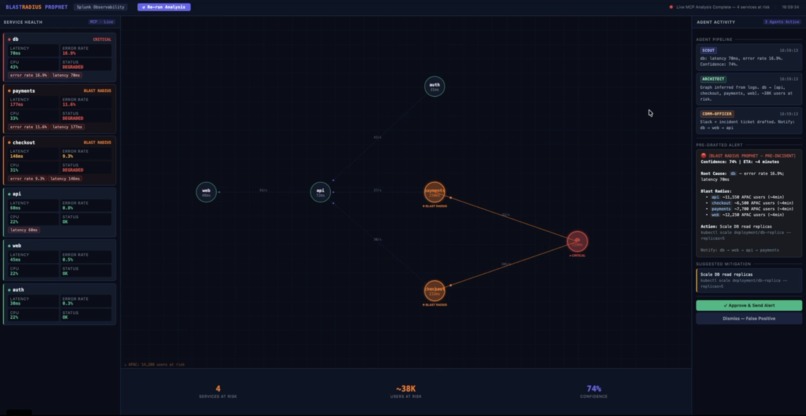Image resolution: width=806 pixels, height=416 pixels.
Task: Click the Scale DB read replicas mitigation
Action: coord(749,281)
